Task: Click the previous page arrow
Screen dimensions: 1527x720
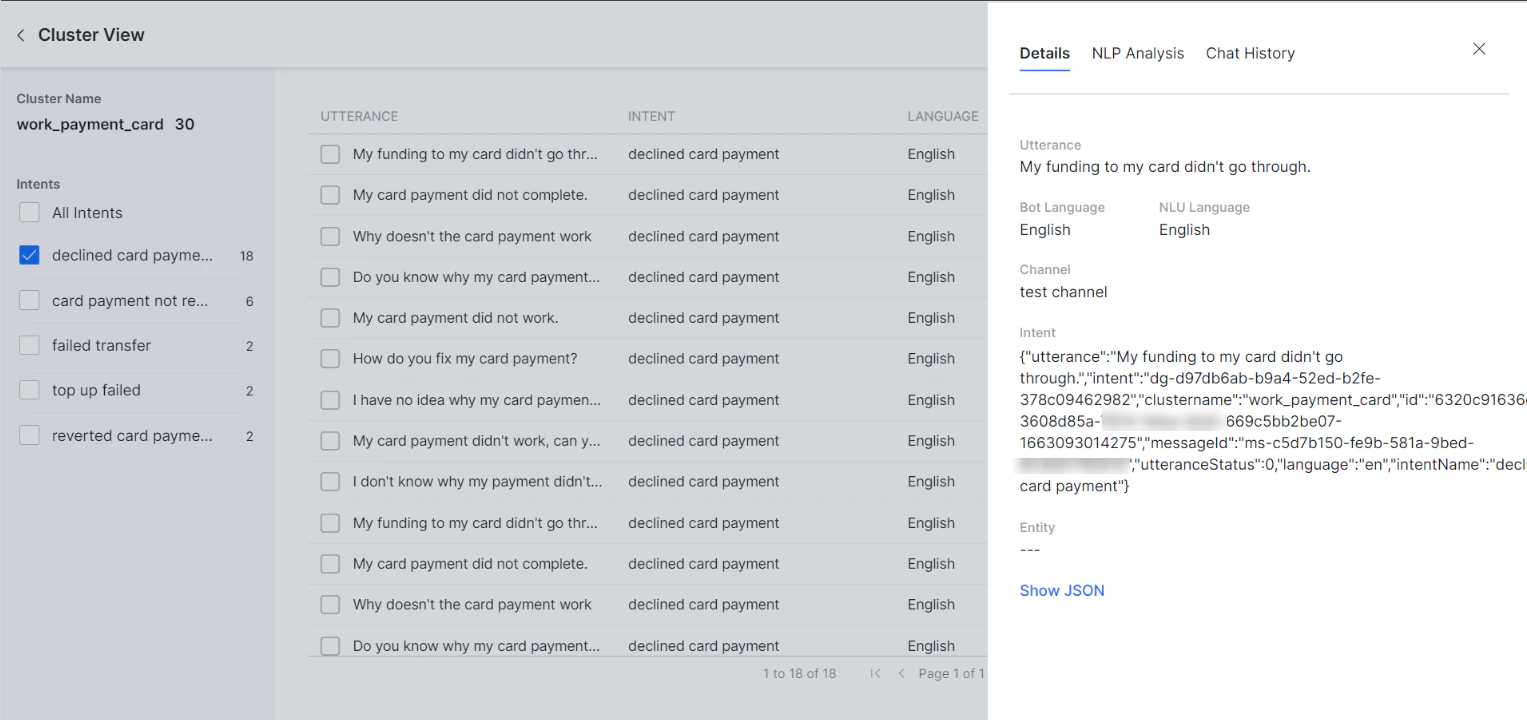Action: click(901, 673)
